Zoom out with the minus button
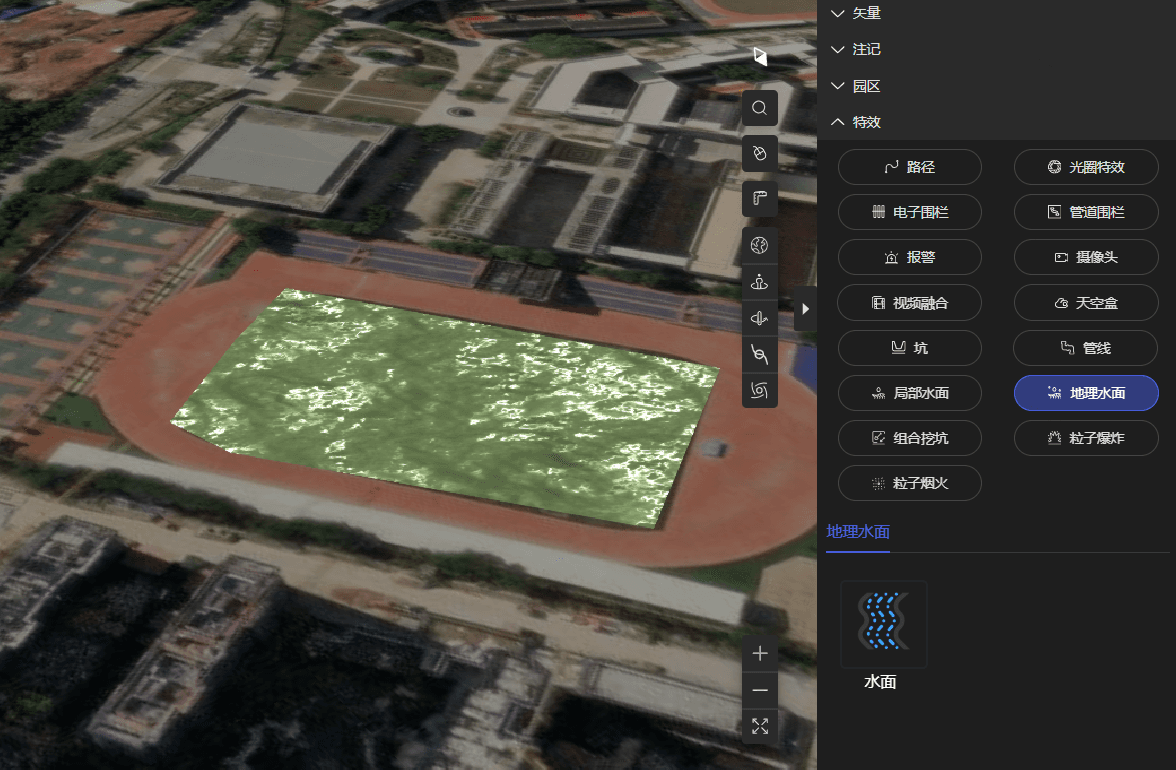 point(760,690)
